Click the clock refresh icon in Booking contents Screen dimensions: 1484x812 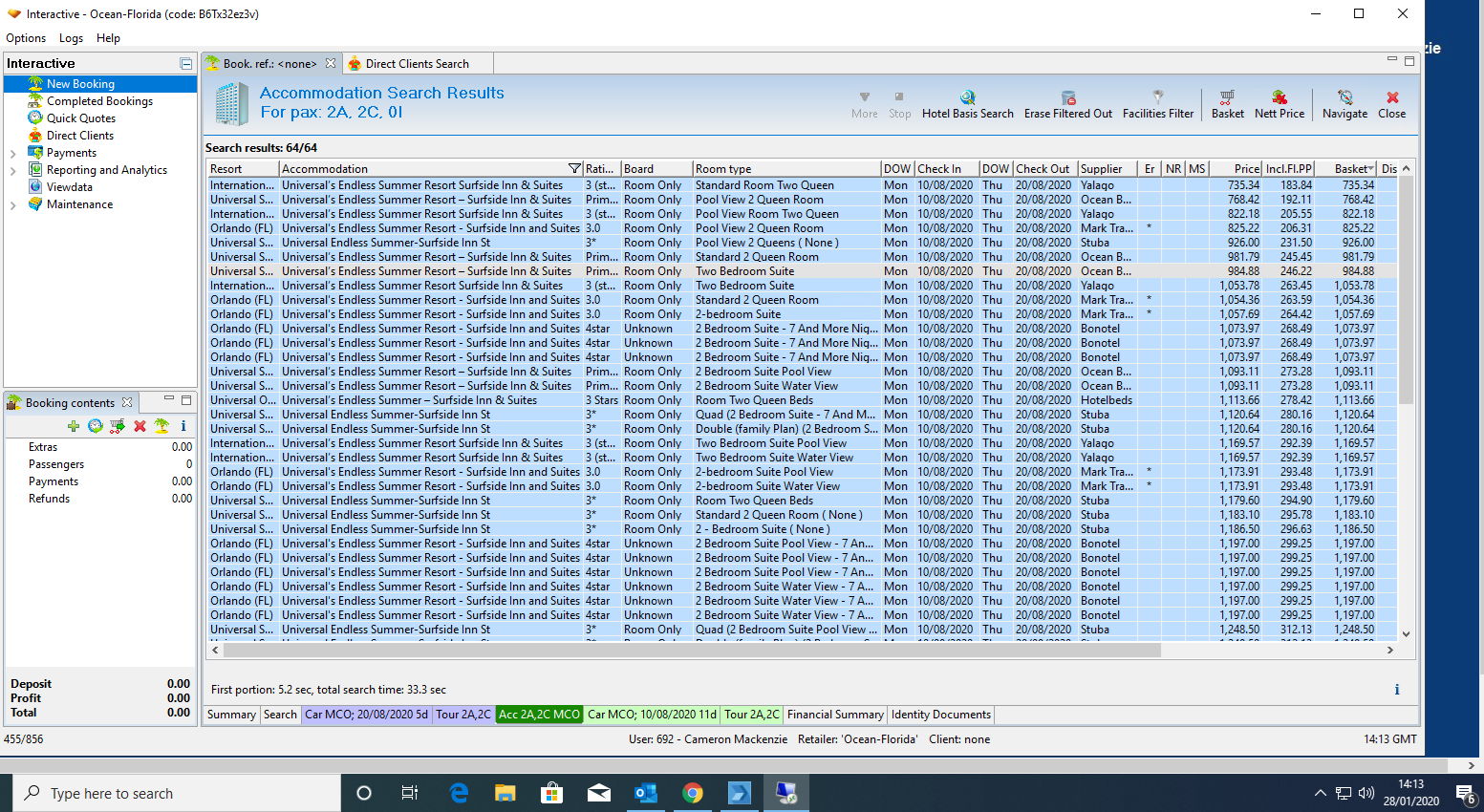tap(96, 426)
